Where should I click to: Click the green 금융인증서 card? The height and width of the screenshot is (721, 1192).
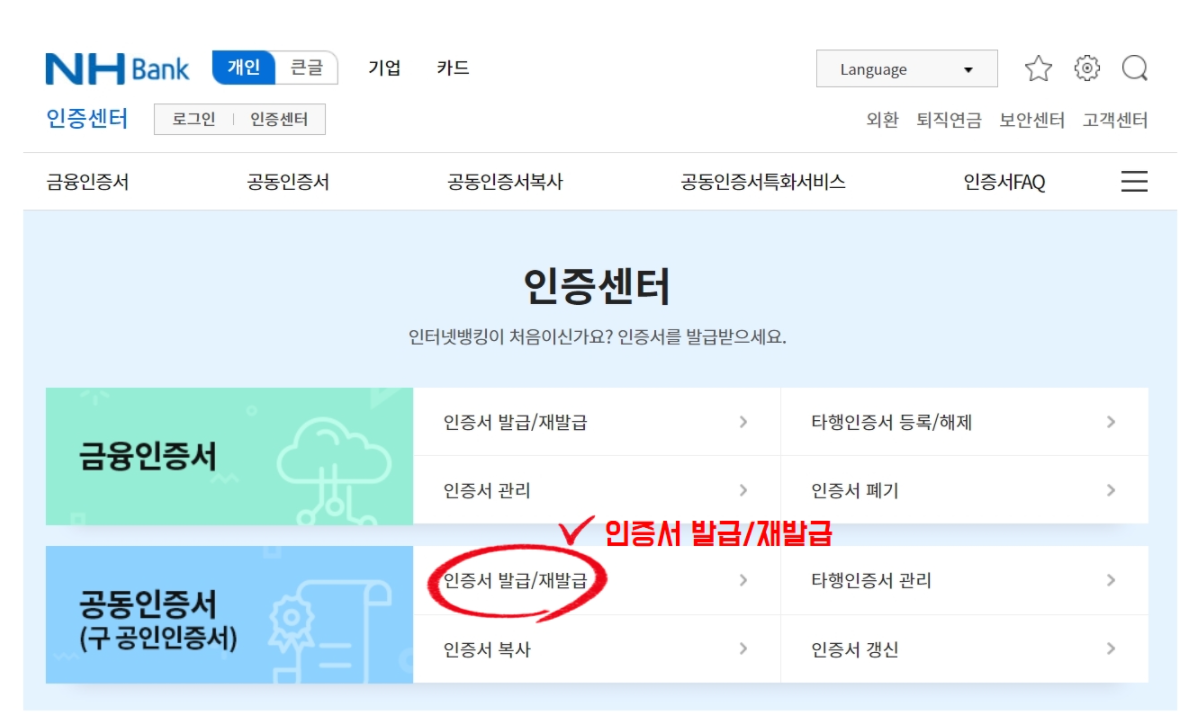tap(230, 456)
